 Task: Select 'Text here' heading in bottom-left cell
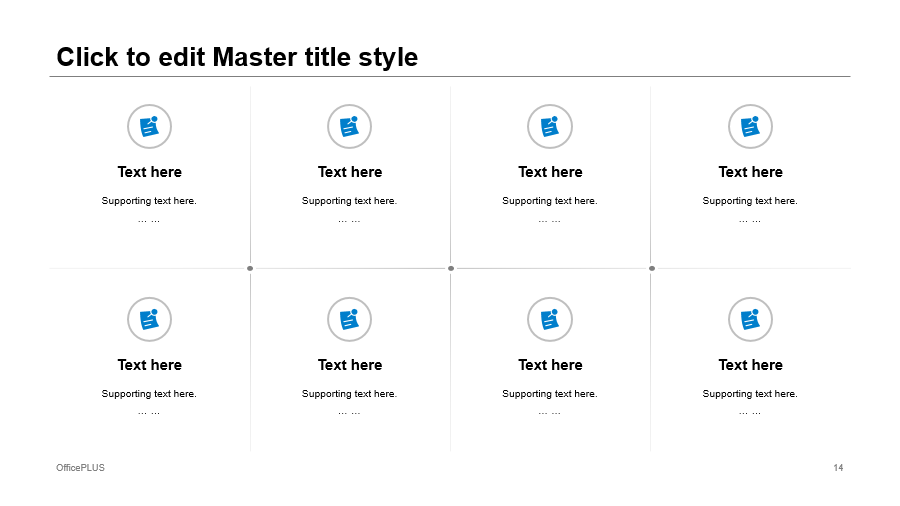click(x=150, y=365)
